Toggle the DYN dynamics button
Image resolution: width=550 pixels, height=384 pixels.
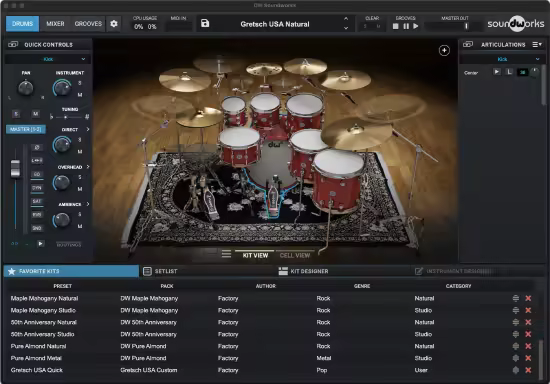(x=37, y=188)
